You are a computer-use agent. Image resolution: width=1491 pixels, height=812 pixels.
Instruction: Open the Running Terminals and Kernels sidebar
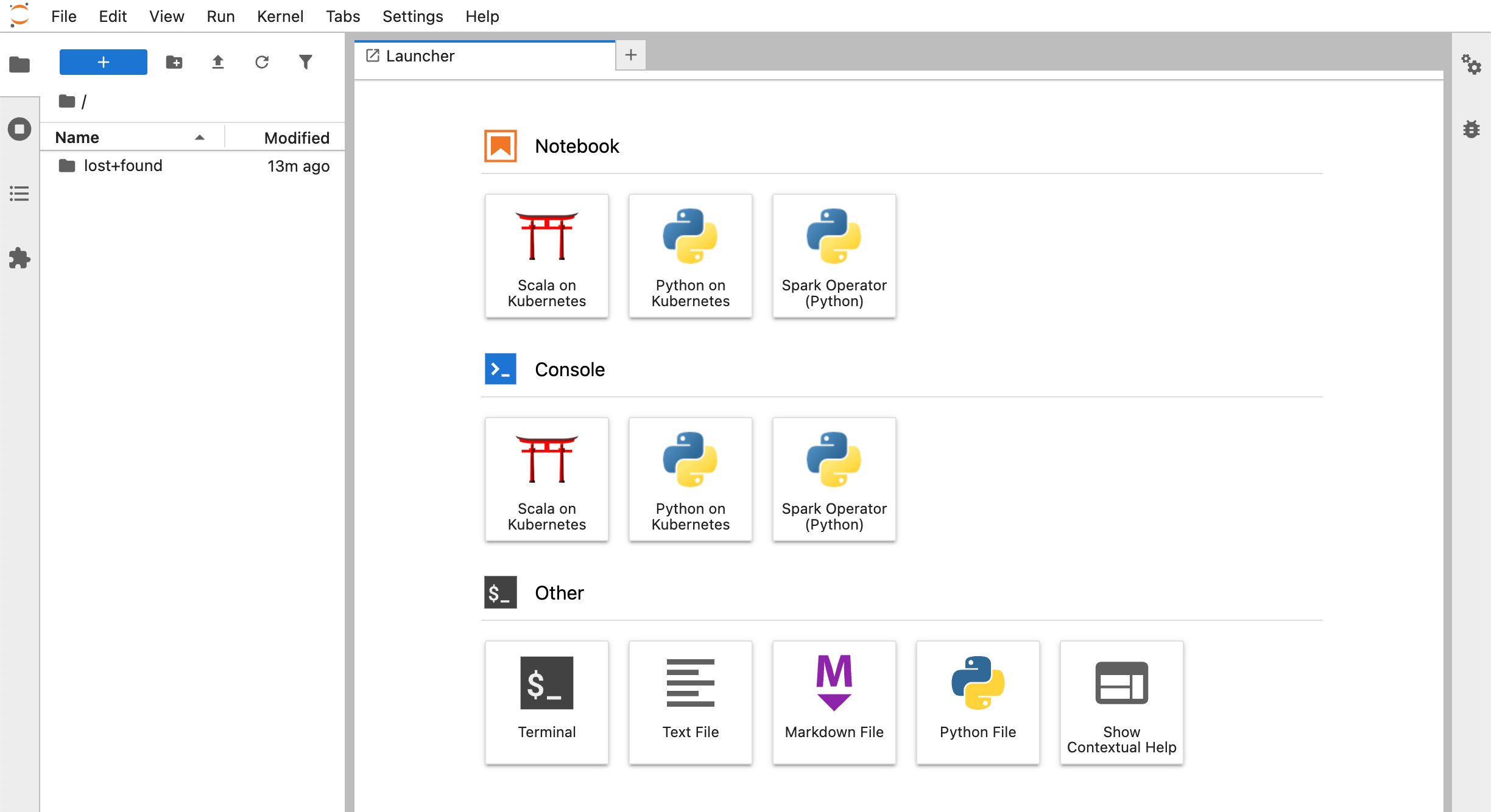point(19,129)
